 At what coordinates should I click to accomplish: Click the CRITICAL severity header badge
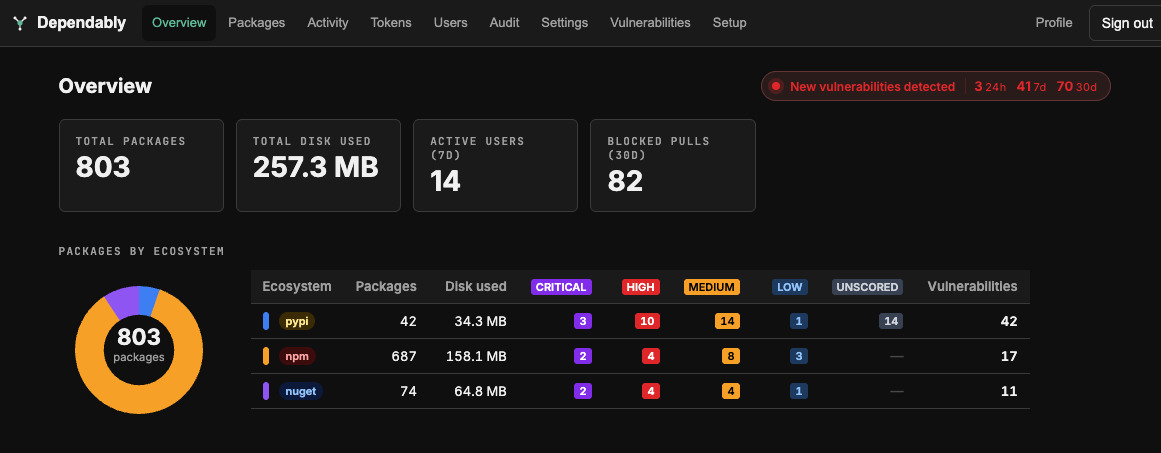(561, 287)
